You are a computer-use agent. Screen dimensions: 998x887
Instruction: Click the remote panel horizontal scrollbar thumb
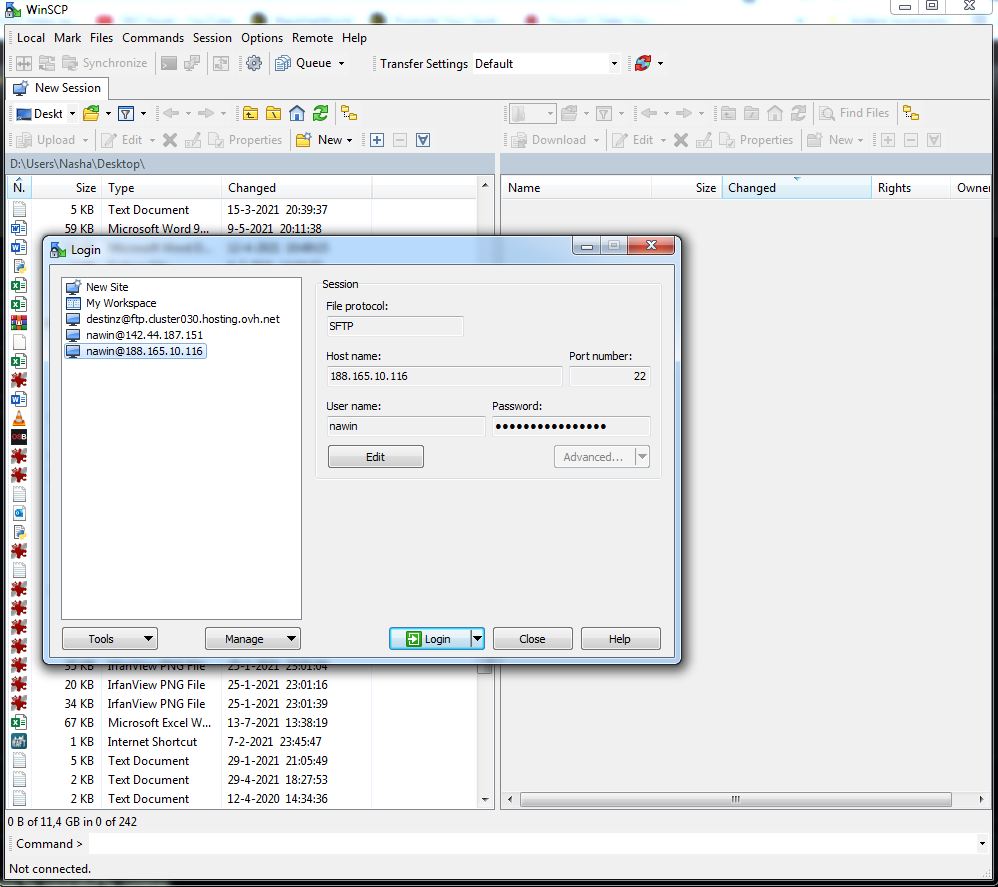click(736, 799)
